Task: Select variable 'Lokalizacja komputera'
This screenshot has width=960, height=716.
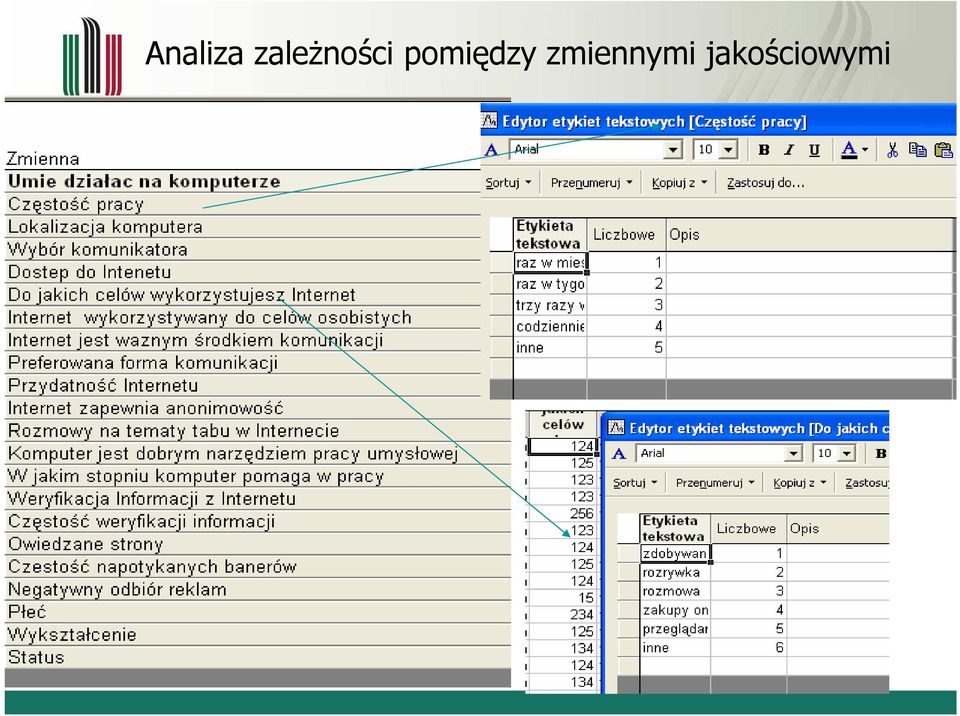Action: pos(243,227)
